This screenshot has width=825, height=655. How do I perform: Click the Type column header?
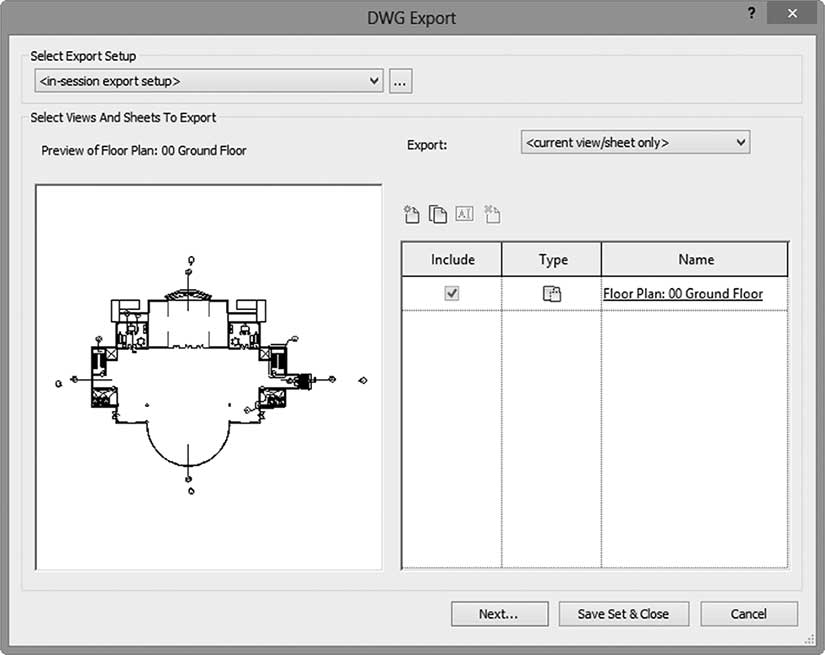[x=552, y=259]
